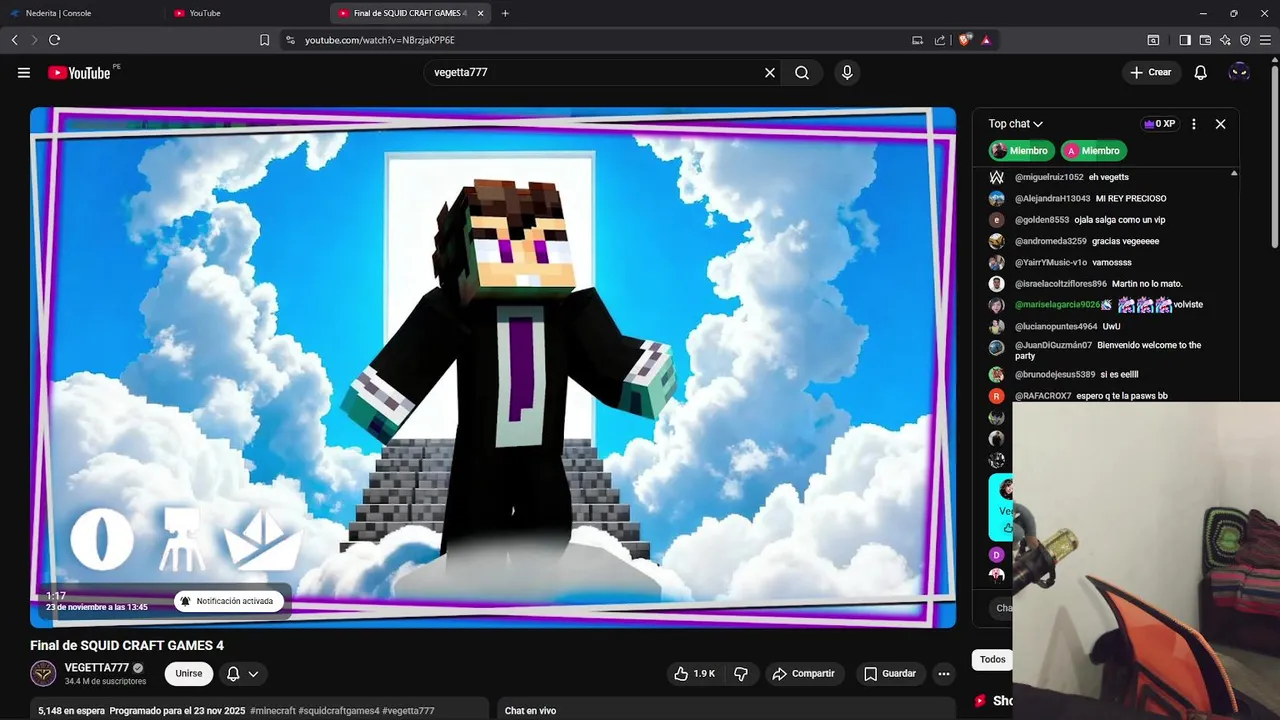Open Brave Rewards triangle icon

(986, 40)
